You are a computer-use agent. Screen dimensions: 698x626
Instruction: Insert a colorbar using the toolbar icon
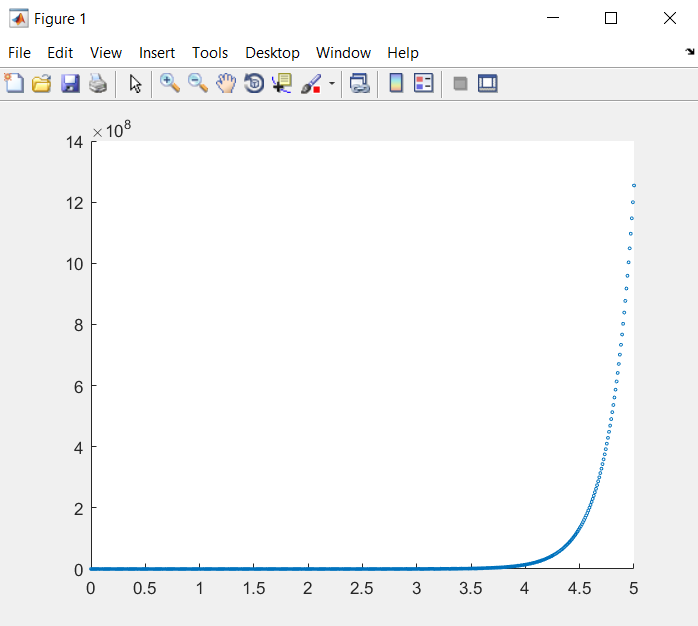click(396, 83)
